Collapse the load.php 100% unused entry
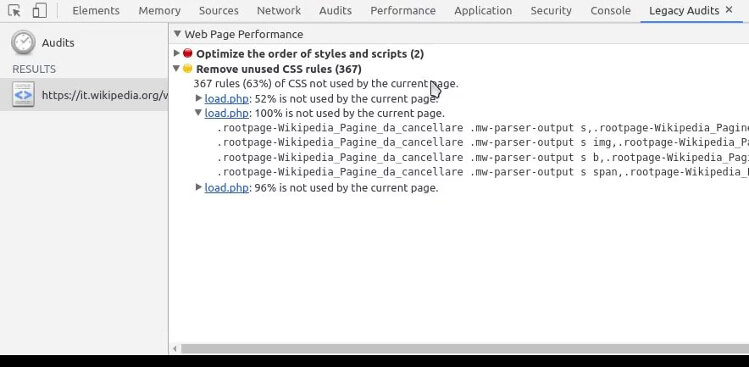 198,113
